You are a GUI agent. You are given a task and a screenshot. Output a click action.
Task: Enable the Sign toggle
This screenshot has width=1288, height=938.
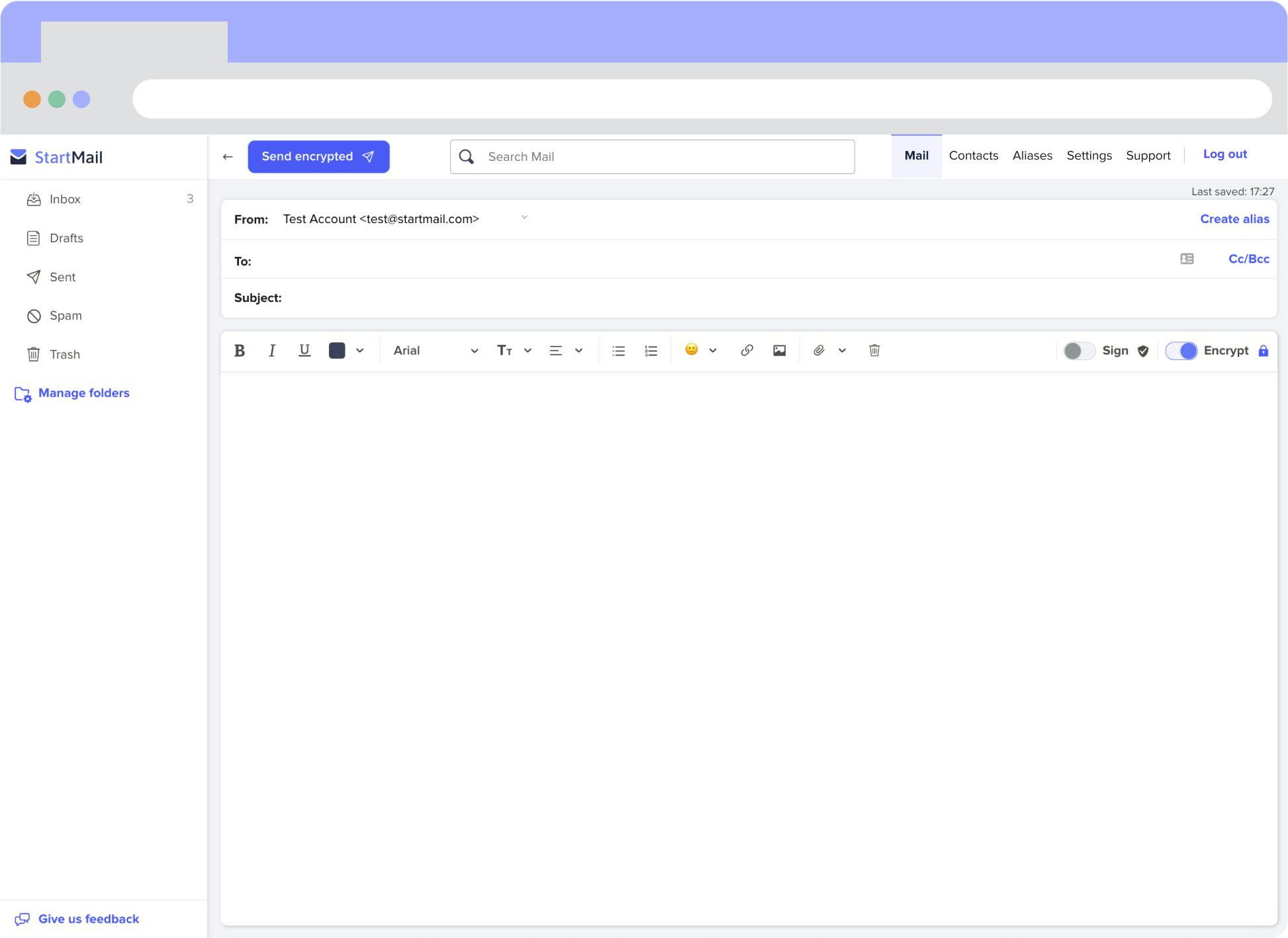(1079, 351)
